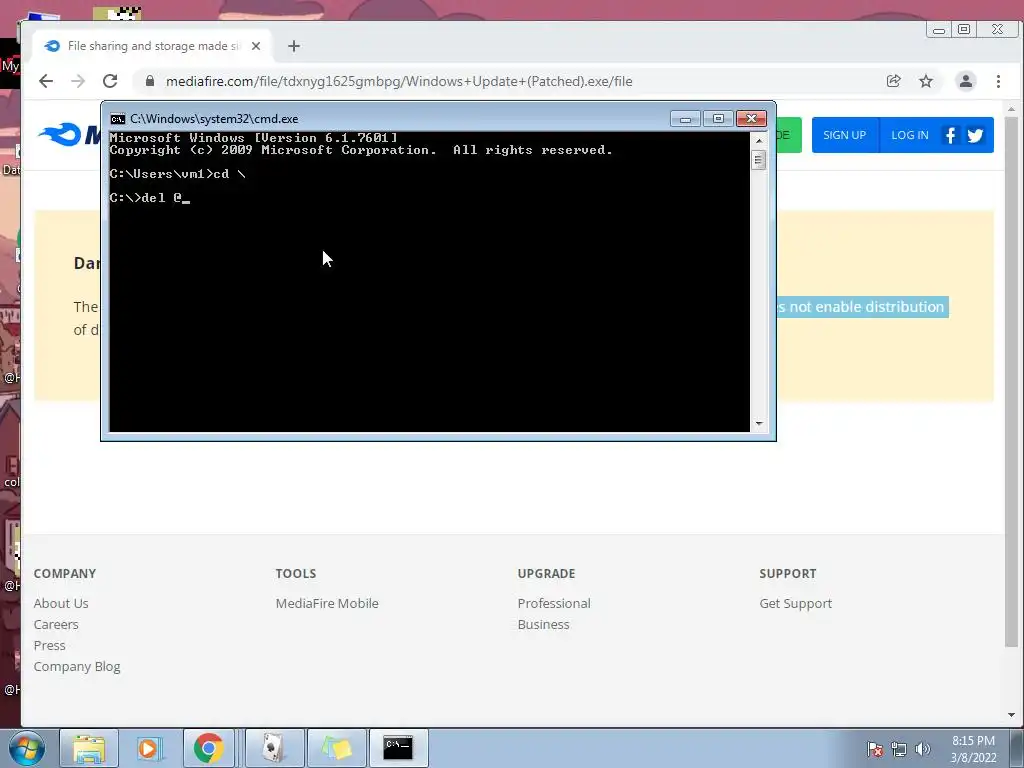Screen dimensions: 1024x768
Task: Switch to cmd taskbar button
Action: pos(398,748)
